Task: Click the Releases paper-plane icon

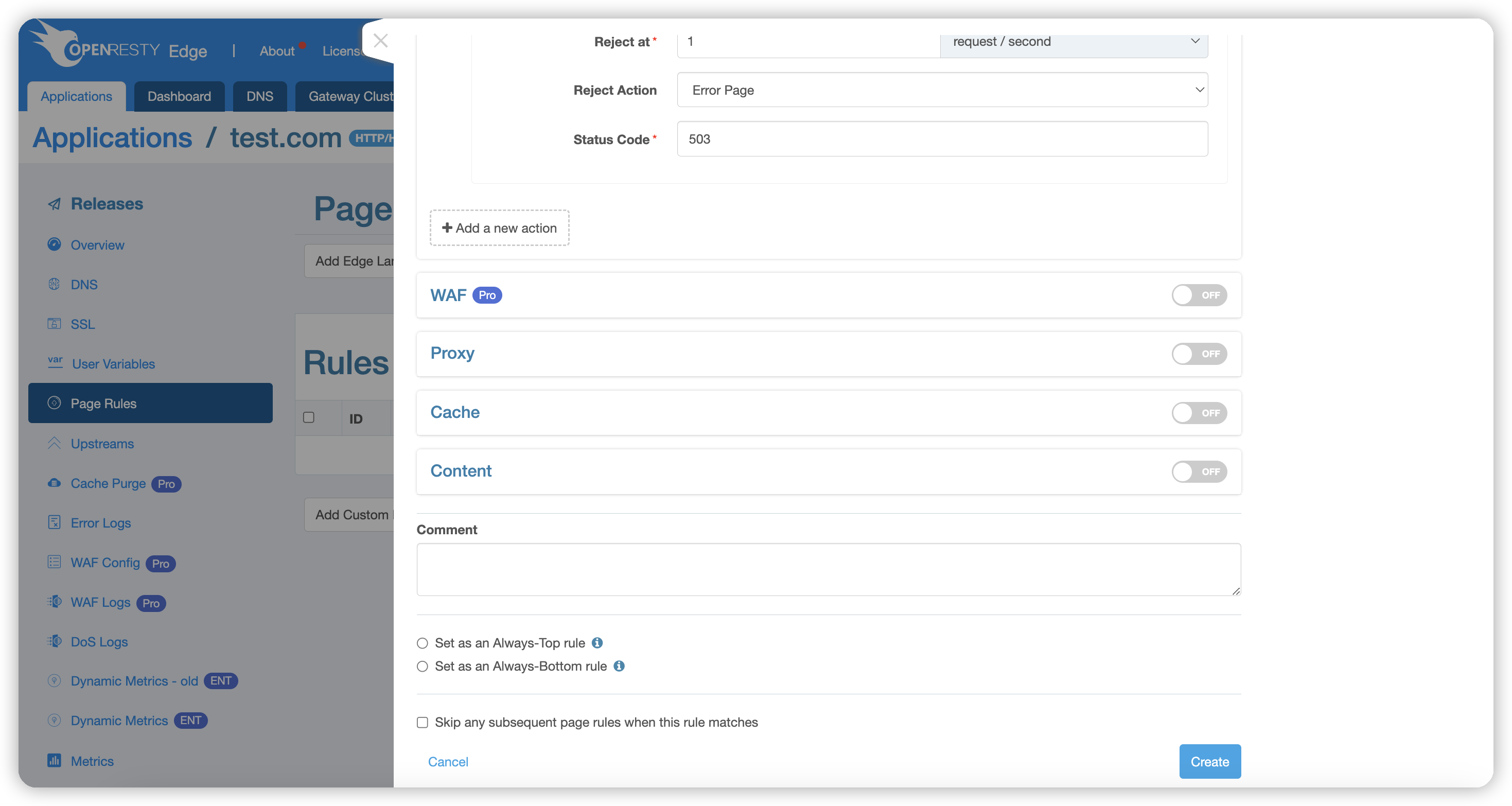Action: point(54,204)
